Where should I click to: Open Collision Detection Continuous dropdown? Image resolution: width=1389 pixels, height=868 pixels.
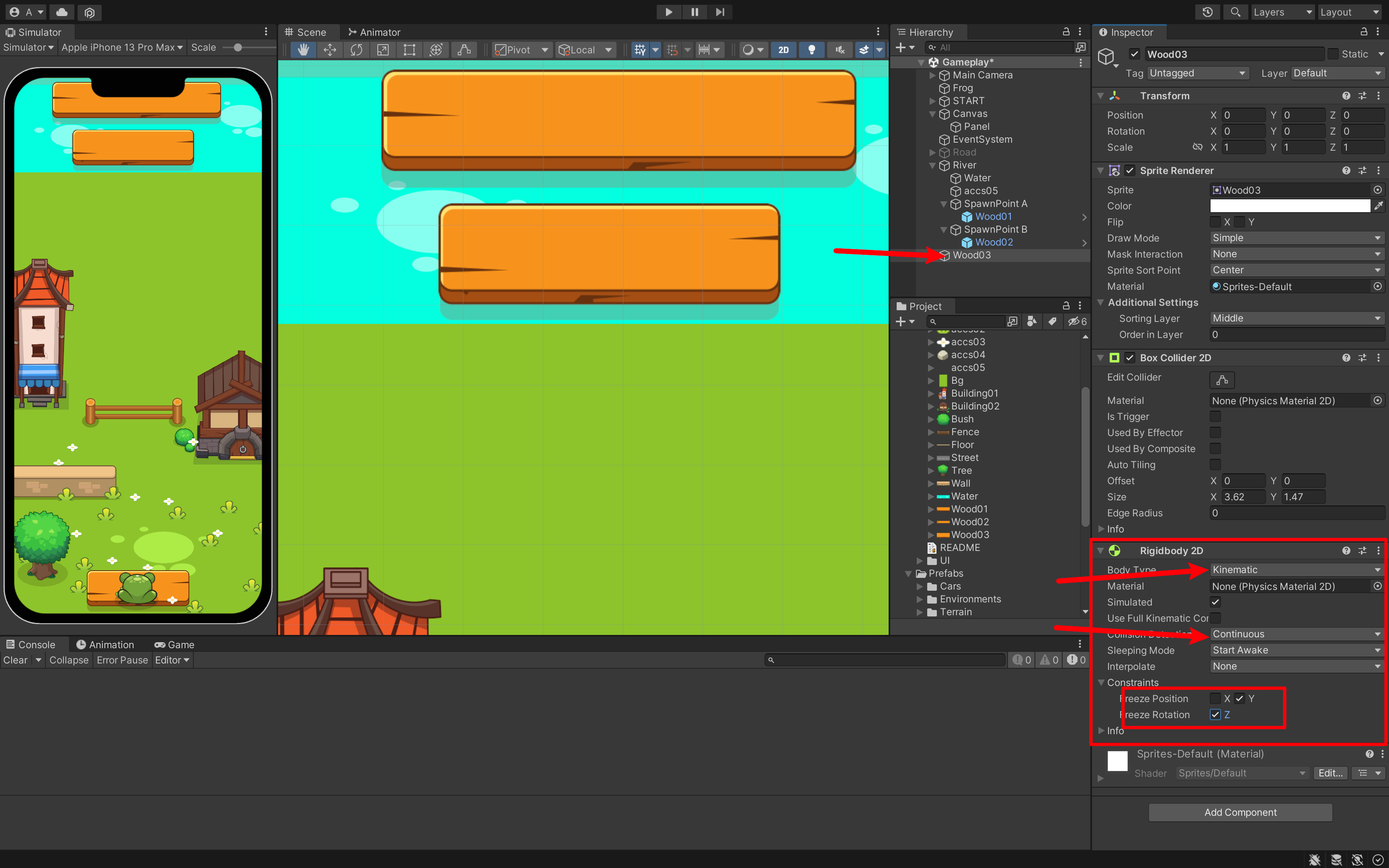click(x=1297, y=634)
